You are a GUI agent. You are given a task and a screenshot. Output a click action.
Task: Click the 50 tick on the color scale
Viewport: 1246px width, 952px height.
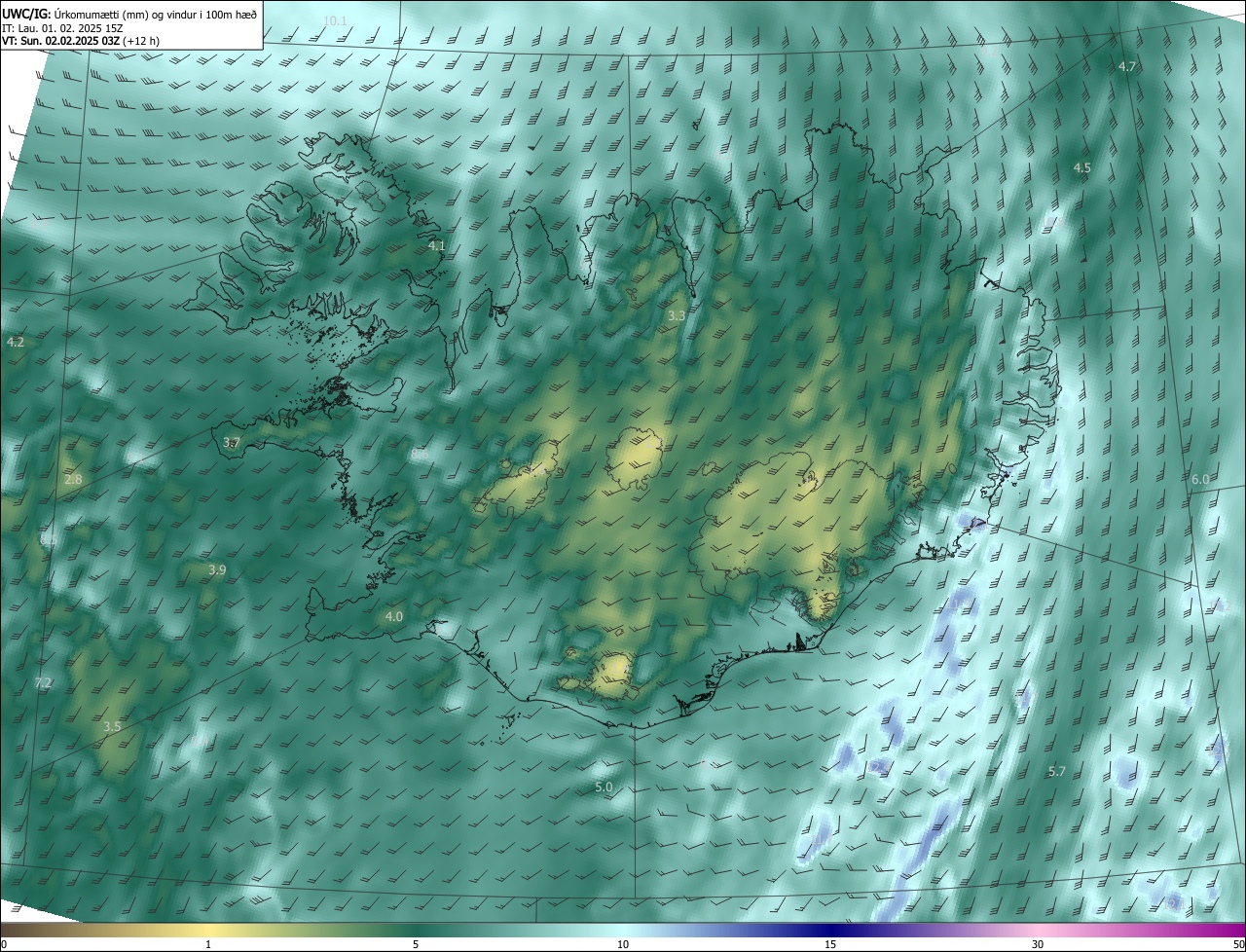coord(1238,944)
